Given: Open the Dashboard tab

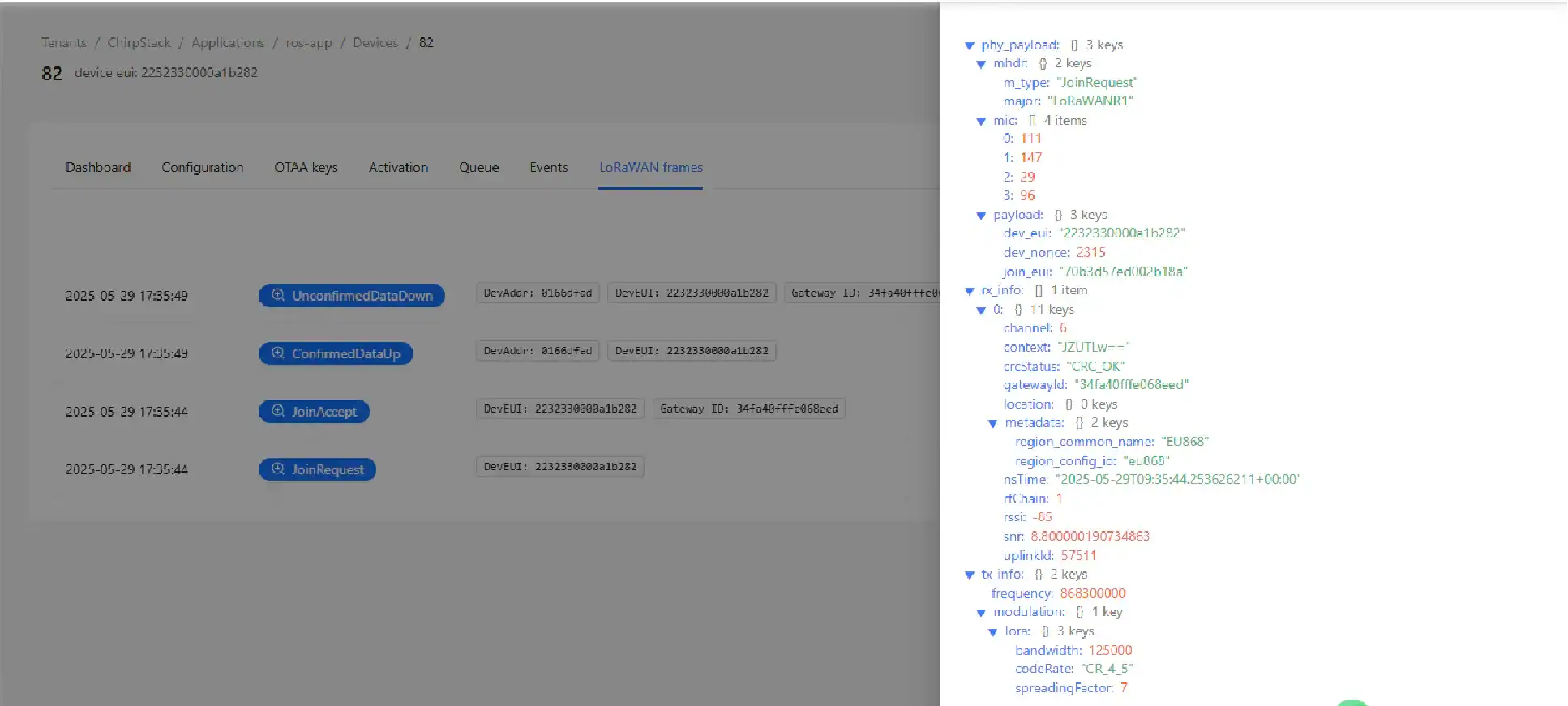Looking at the screenshot, I should pos(98,167).
